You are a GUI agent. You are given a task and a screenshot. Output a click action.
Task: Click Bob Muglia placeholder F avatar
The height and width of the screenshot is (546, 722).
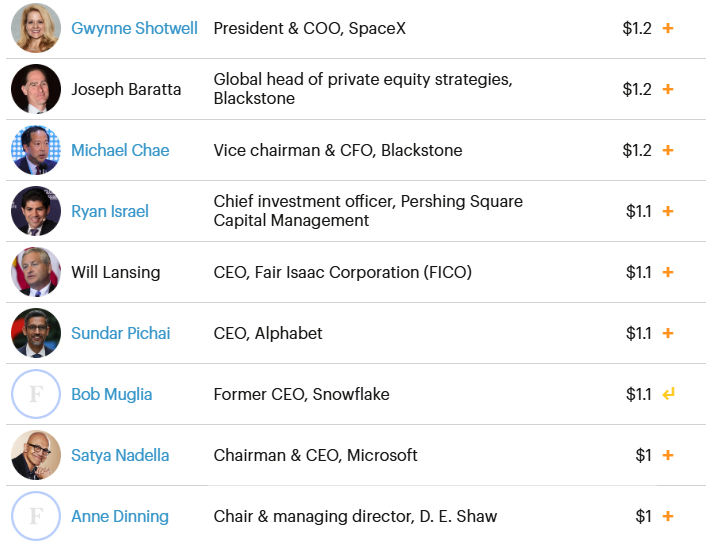point(36,394)
